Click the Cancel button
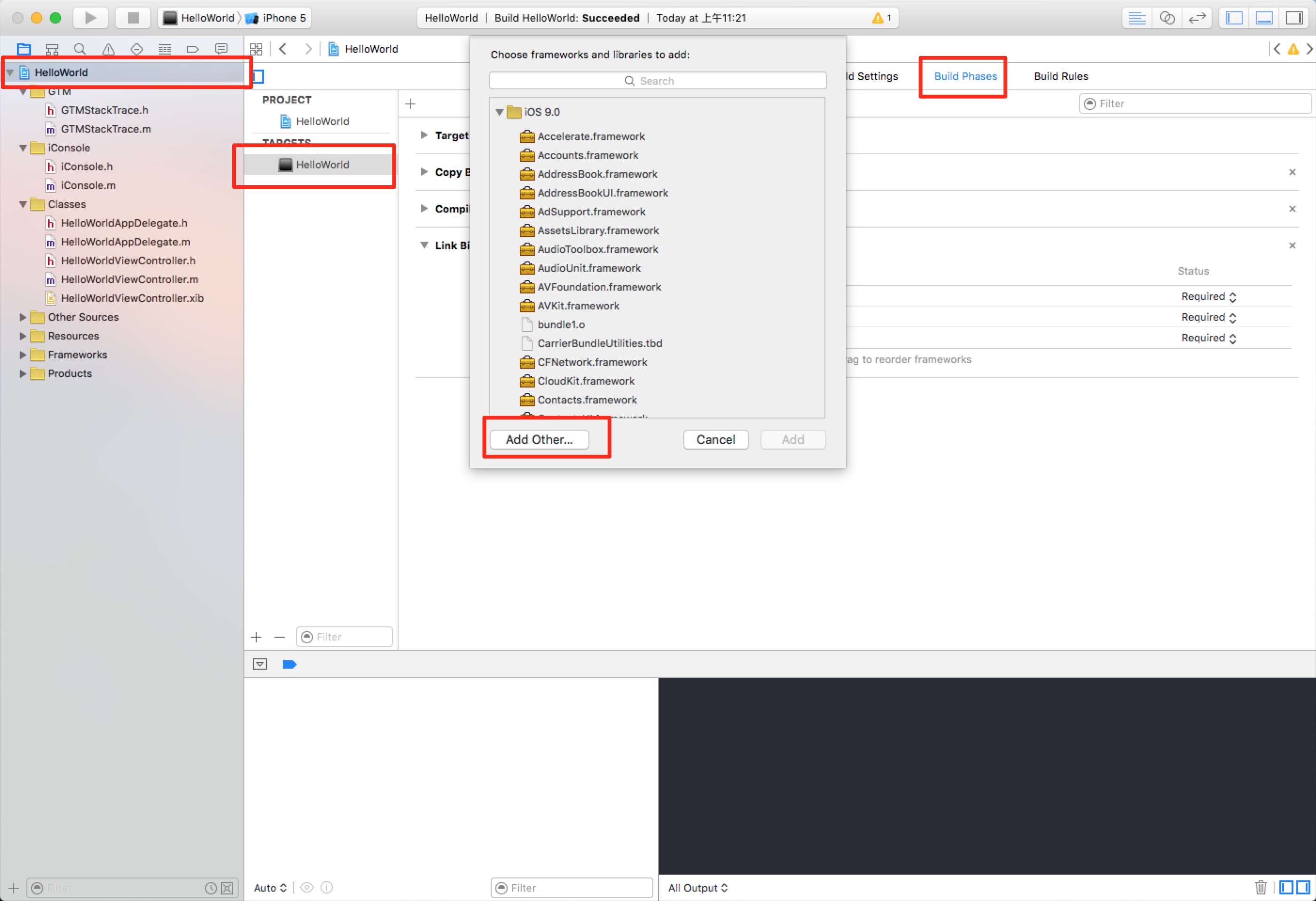The height and width of the screenshot is (901, 1316). (x=716, y=440)
